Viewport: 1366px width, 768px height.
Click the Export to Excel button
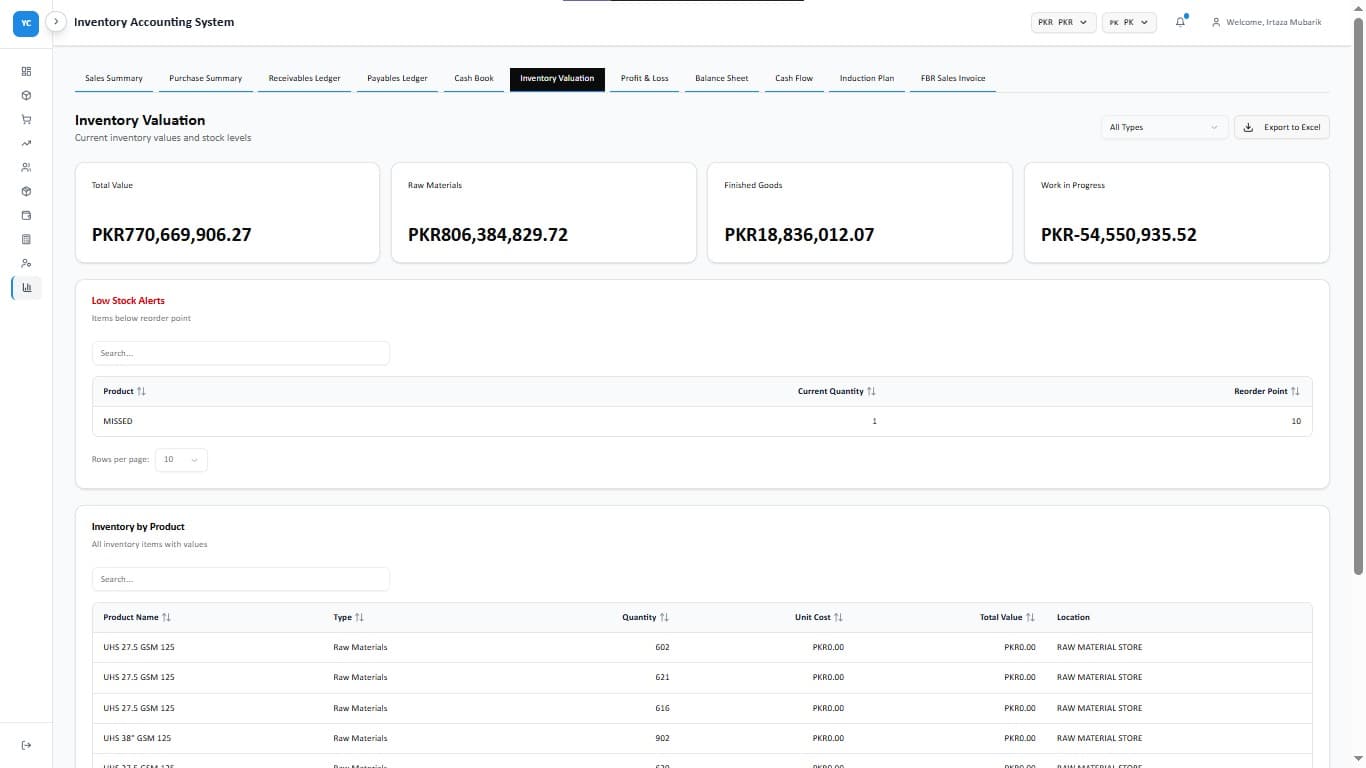tap(1282, 127)
